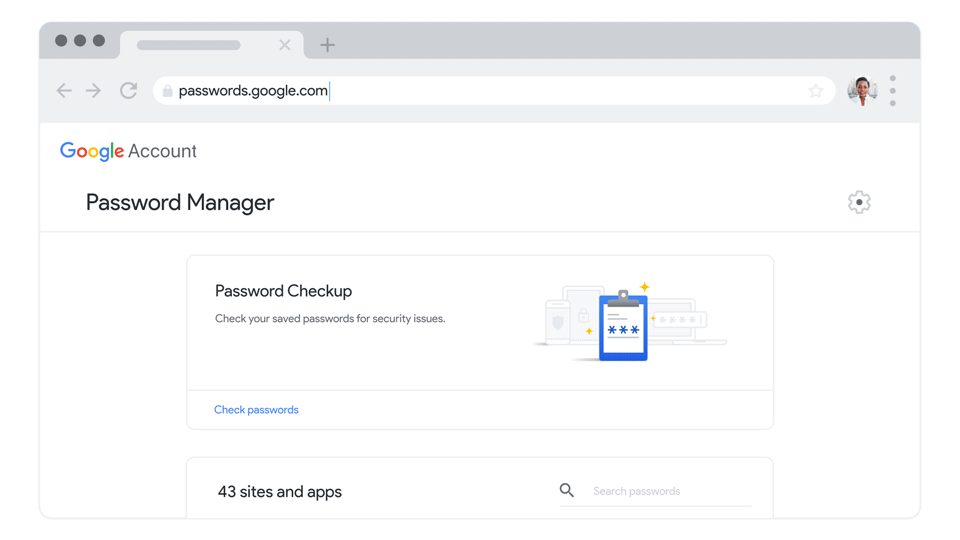Screen dimensions: 960x540
Task: Bookmark page with the star icon
Action: click(816, 91)
